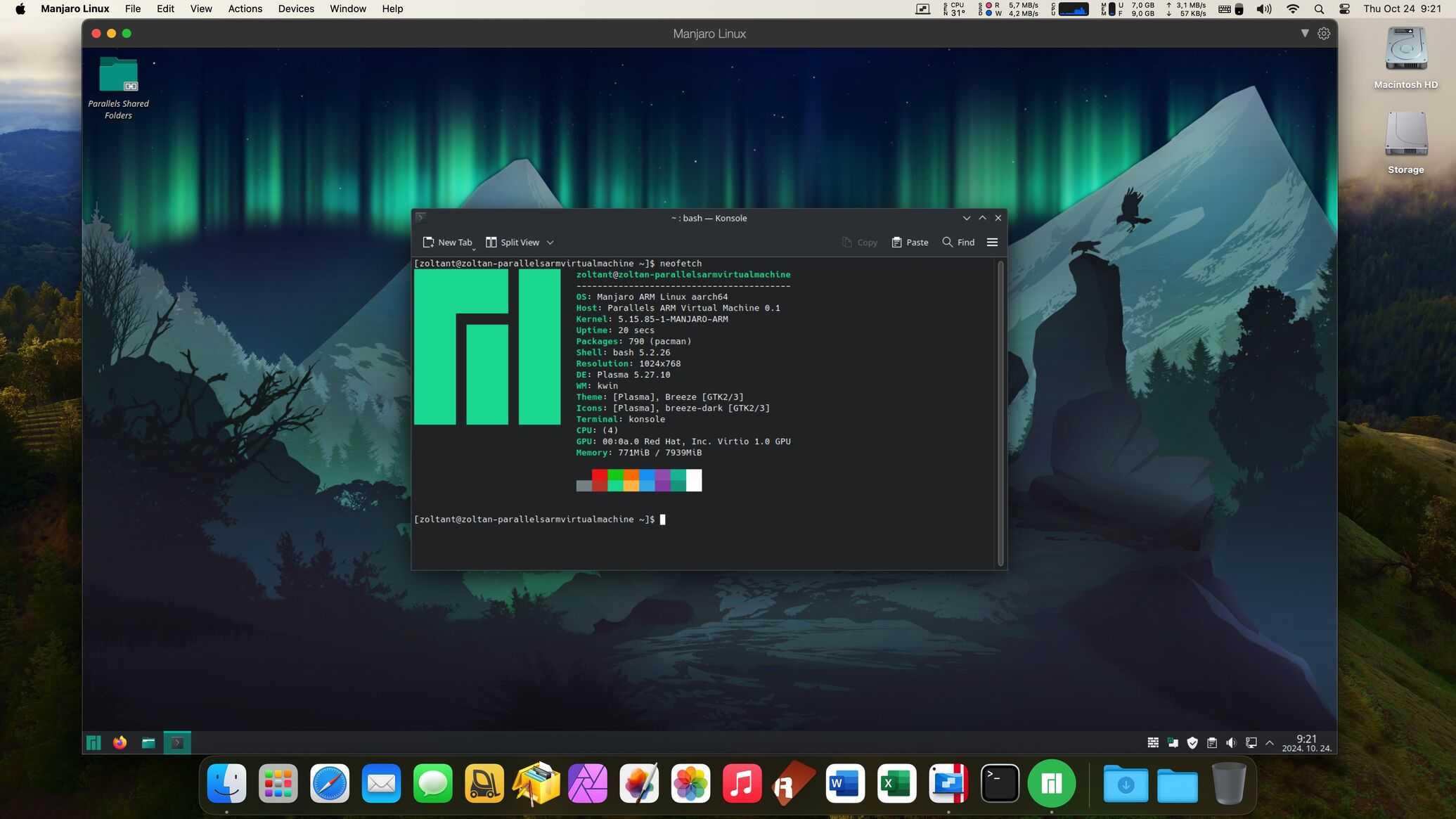The image size is (1456, 819).
Task: Open the Trash in the Dock
Action: (x=1229, y=783)
